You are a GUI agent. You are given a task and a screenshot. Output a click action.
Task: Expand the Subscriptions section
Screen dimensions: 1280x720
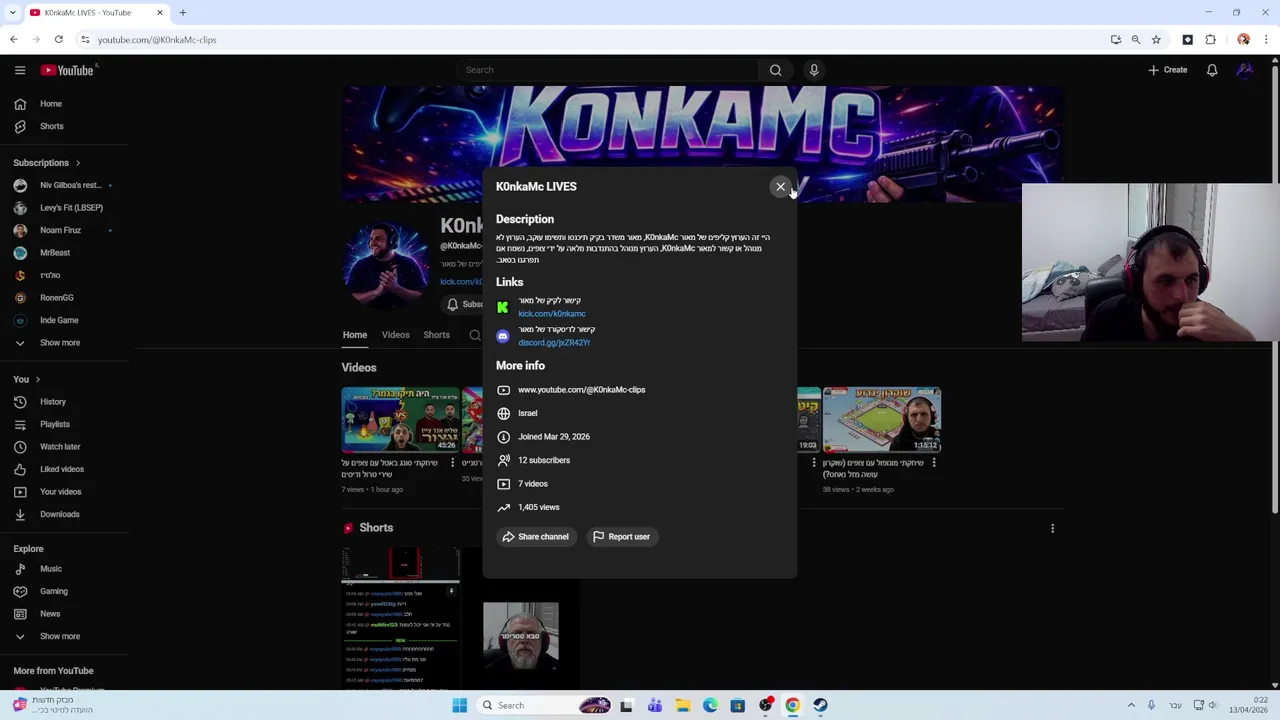pos(47,163)
